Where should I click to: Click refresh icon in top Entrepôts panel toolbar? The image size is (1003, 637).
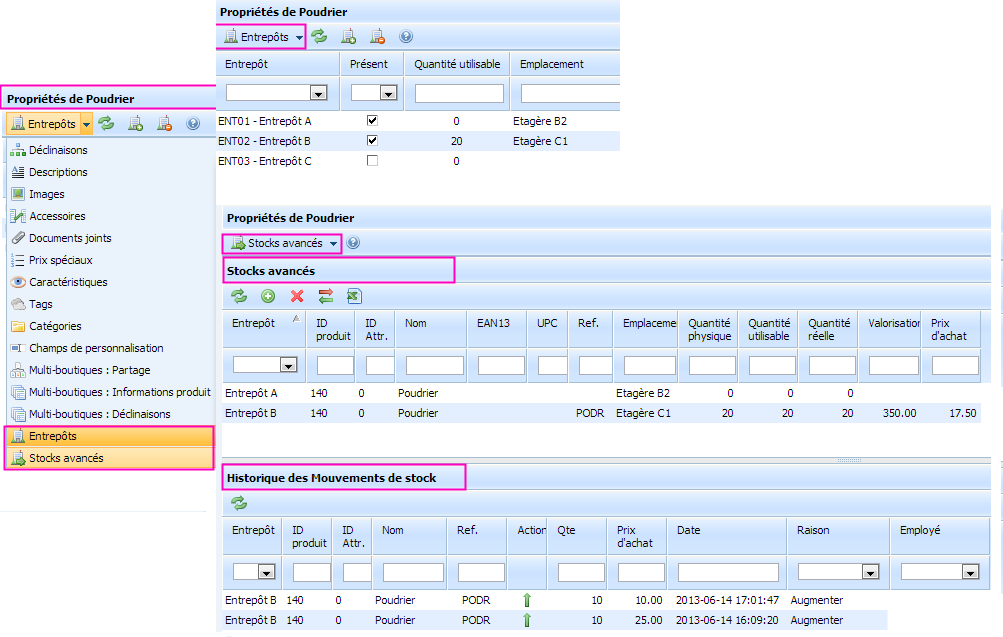[319, 36]
